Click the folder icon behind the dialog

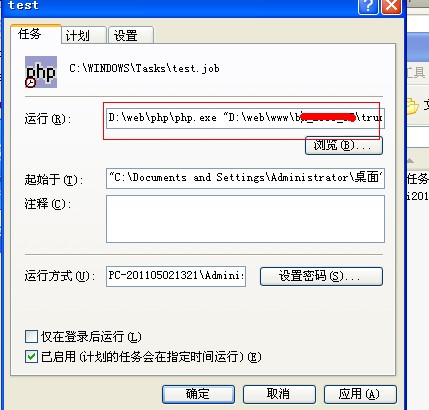(x=412, y=107)
